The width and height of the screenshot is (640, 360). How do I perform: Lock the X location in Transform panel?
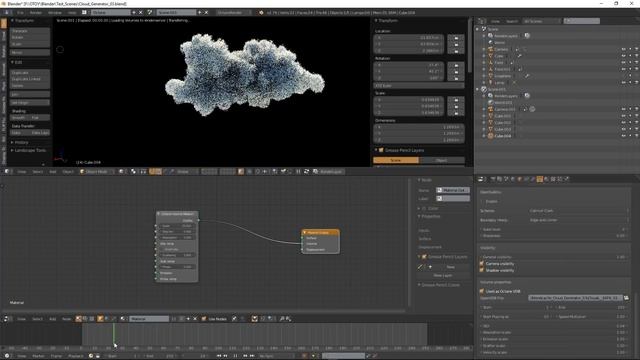456,38
